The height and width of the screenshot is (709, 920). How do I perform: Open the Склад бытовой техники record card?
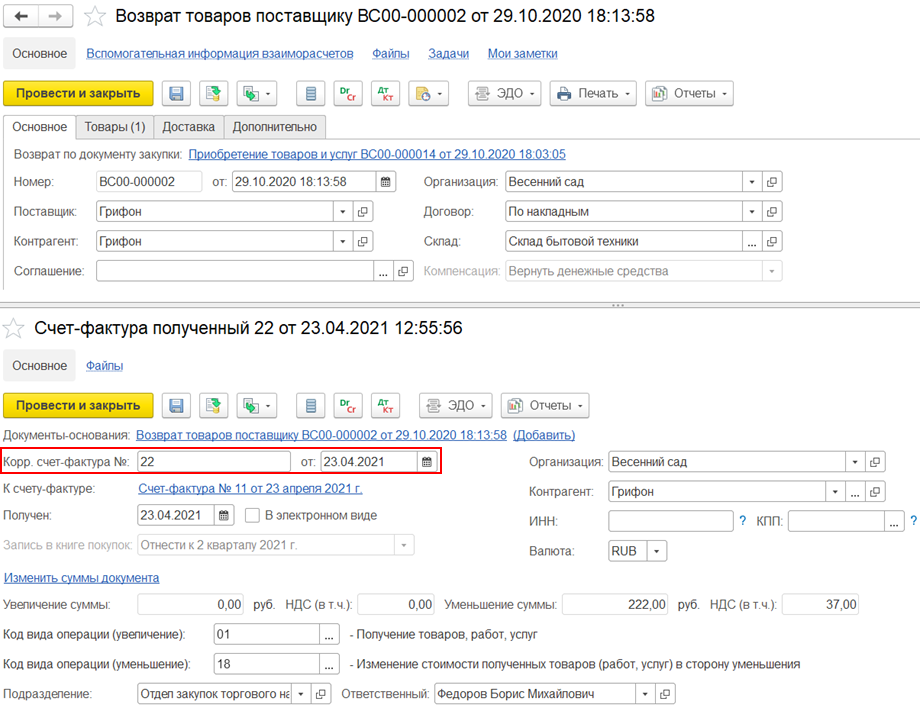pos(772,241)
